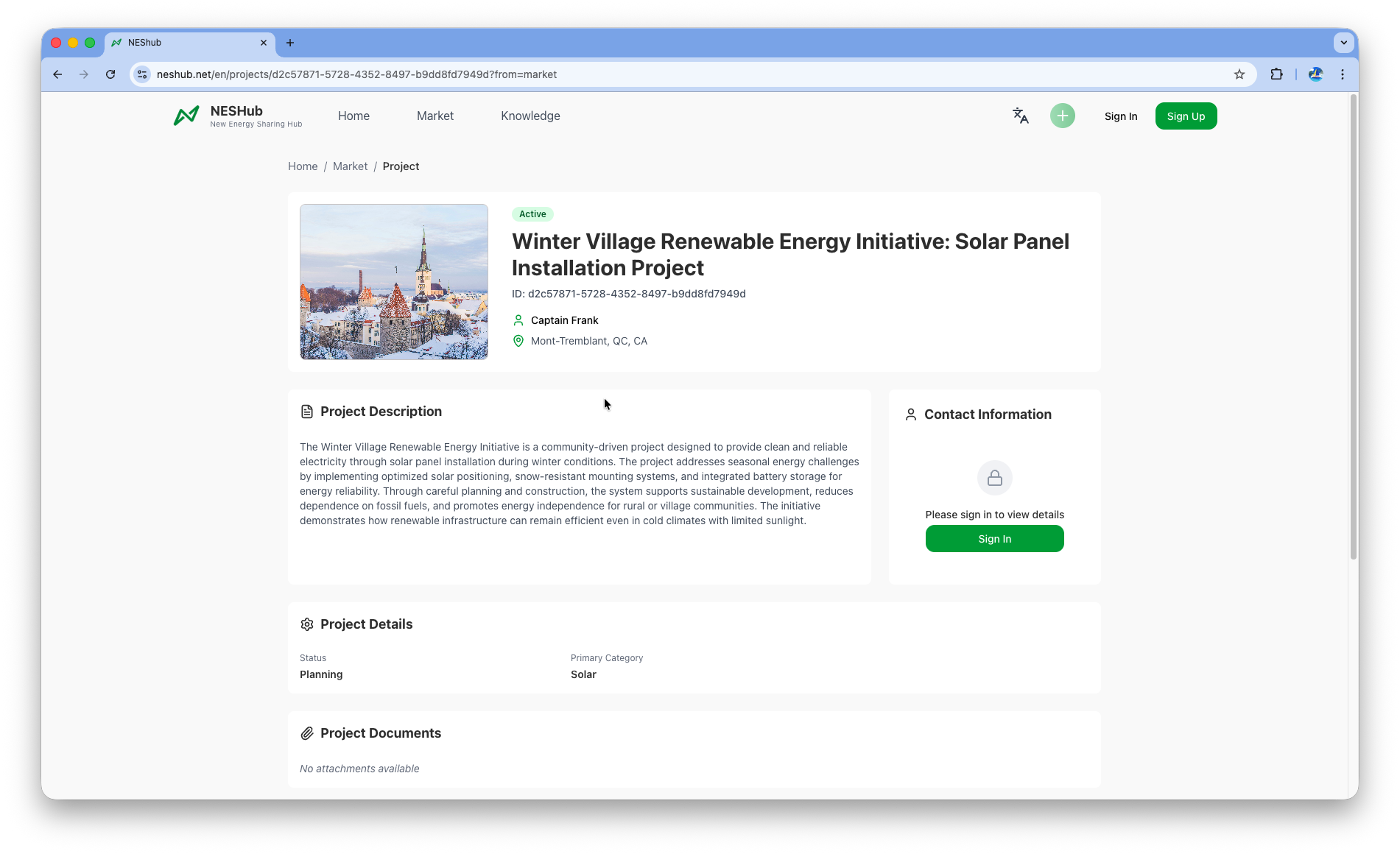Go to the Knowledge navigation item
The width and height of the screenshot is (1400, 854).
(530, 116)
